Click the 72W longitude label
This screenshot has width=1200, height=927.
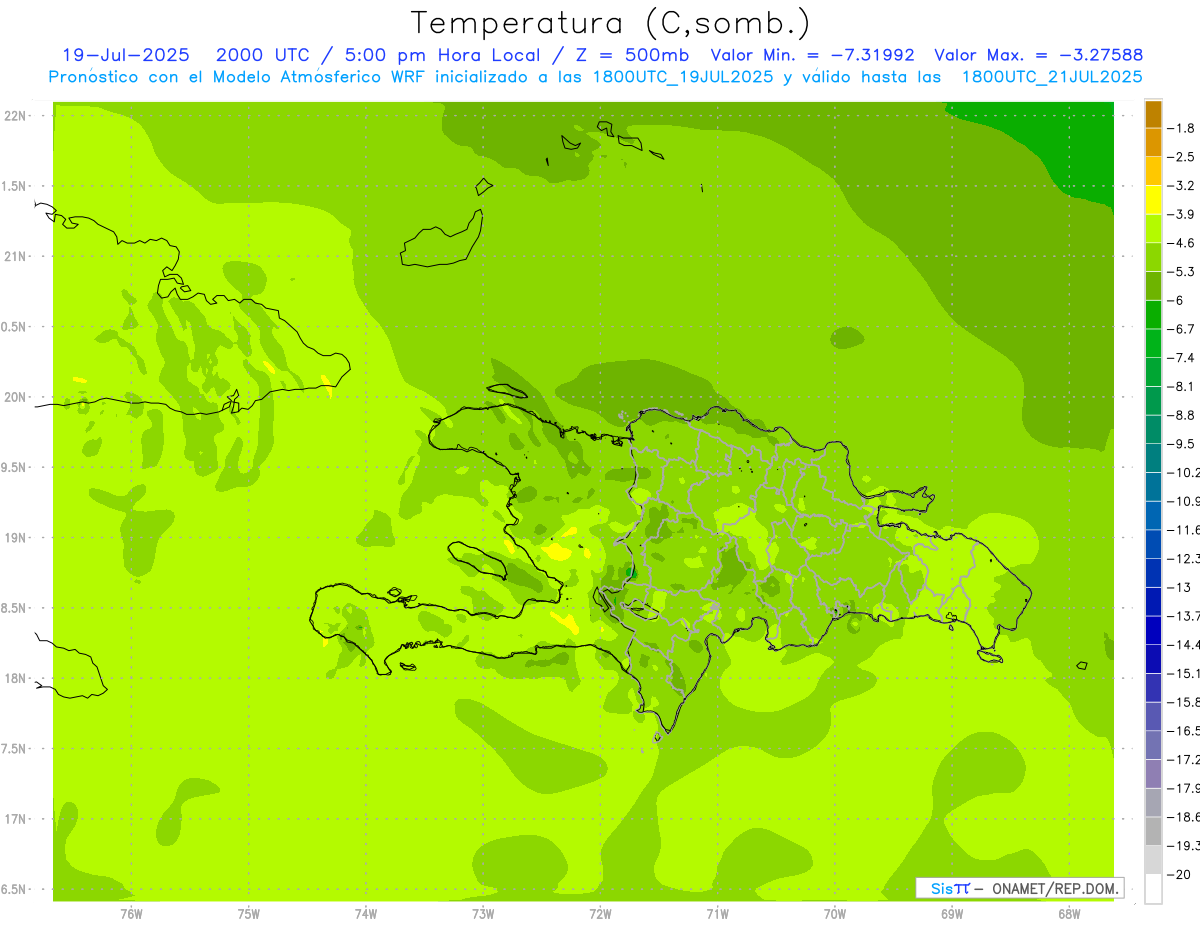click(600, 913)
